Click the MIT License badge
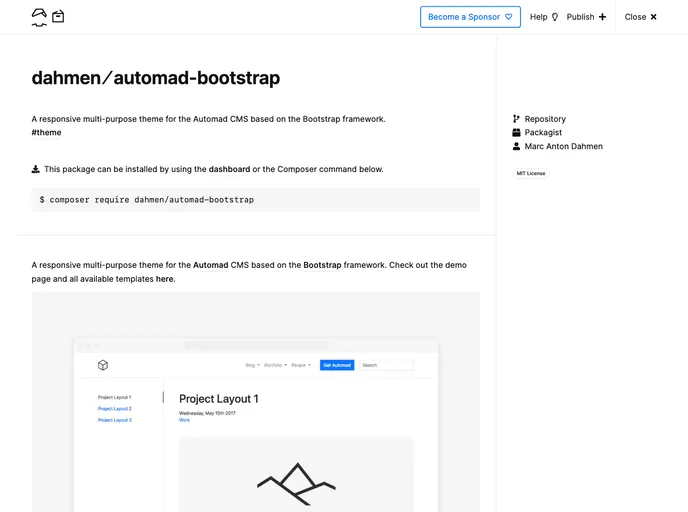688x512 pixels. click(x=530, y=173)
